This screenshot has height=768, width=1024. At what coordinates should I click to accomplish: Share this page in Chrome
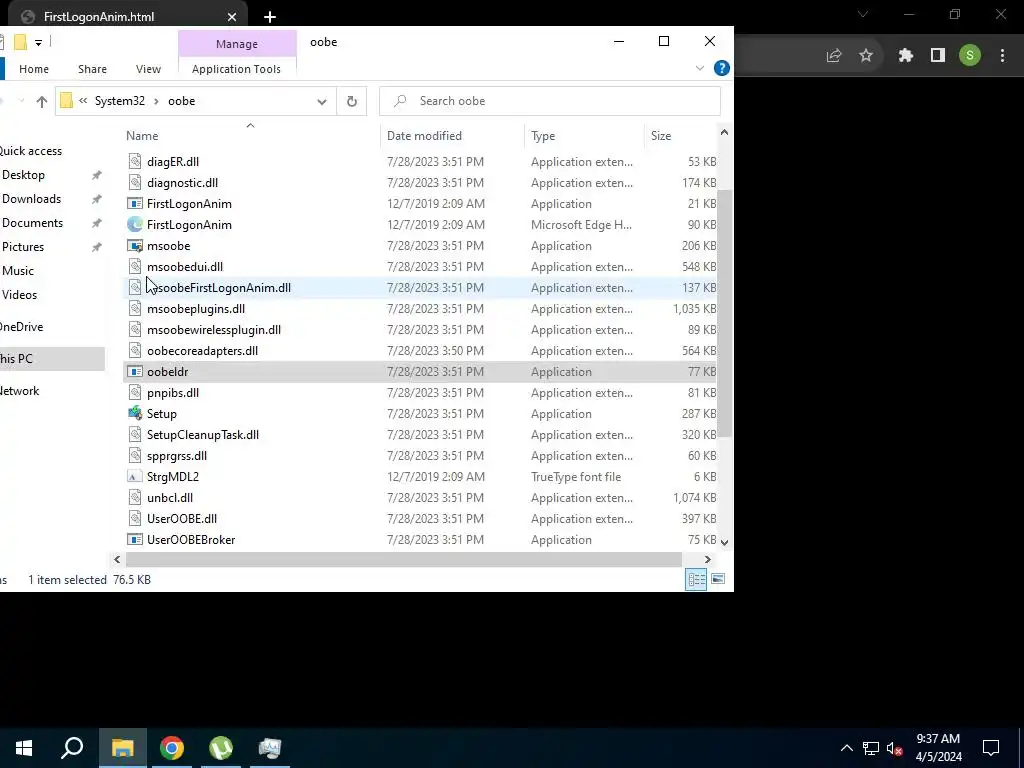pyautogui.click(x=833, y=56)
